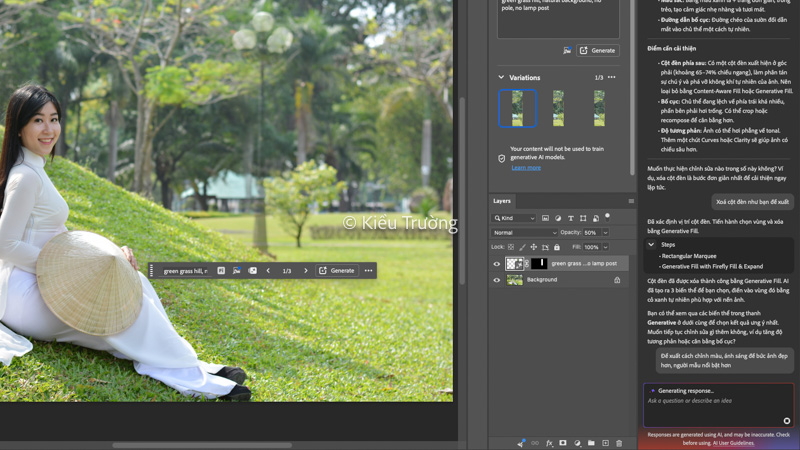Click the Fill 100% value field
This screenshot has width=800, height=450.
coord(592,247)
